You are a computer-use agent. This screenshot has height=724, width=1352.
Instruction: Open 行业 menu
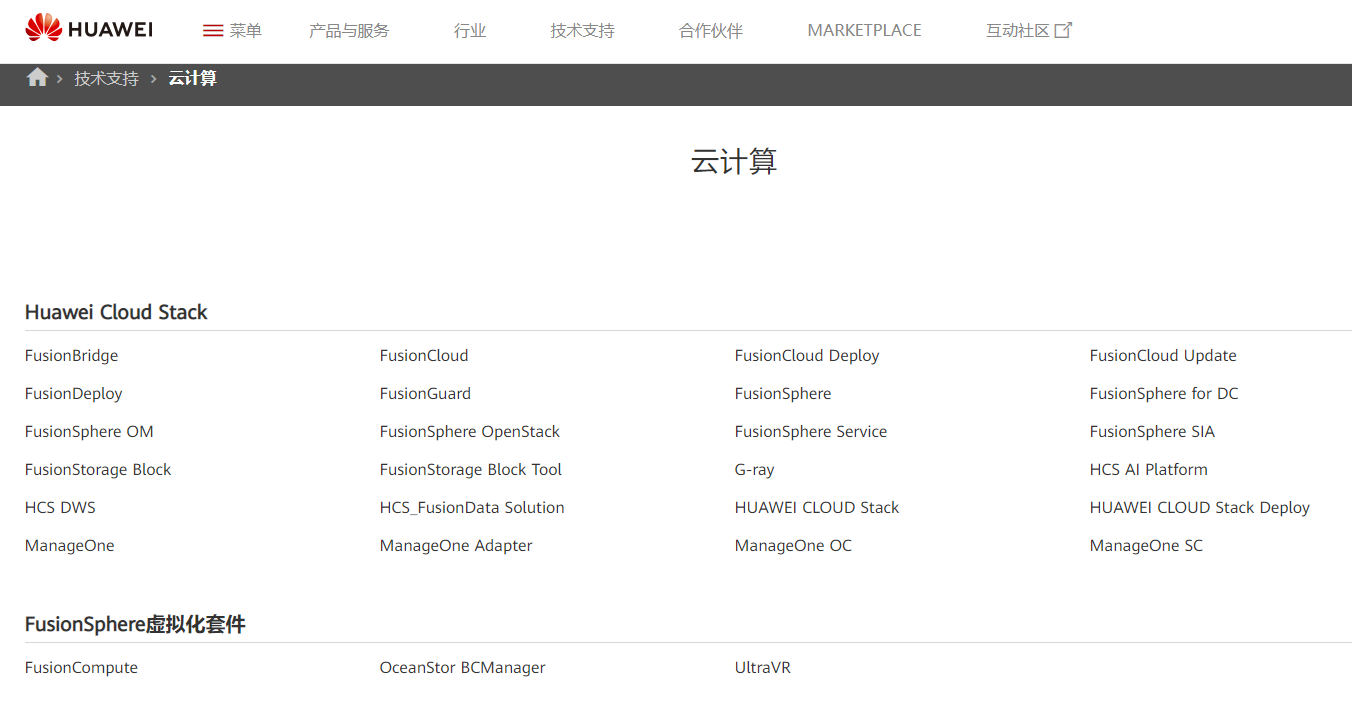(470, 31)
